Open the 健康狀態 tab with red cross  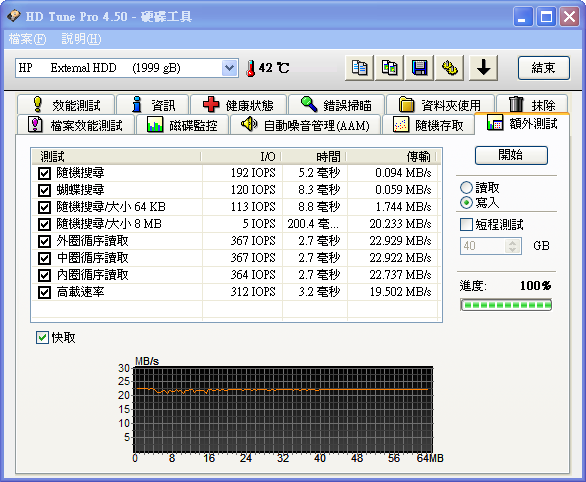click(x=238, y=105)
